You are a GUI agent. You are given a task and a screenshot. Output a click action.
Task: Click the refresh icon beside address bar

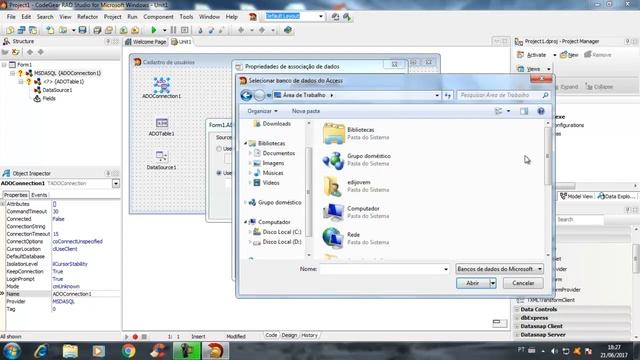[448, 95]
